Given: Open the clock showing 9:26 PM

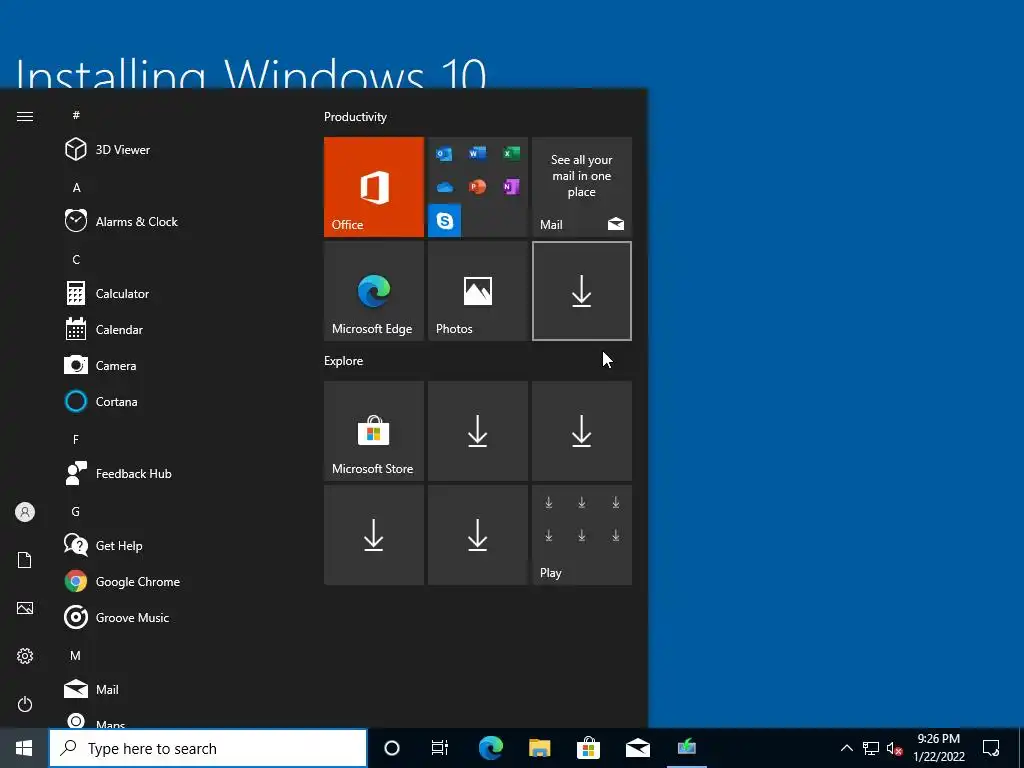Looking at the screenshot, I should pyautogui.click(x=938, y=748).
